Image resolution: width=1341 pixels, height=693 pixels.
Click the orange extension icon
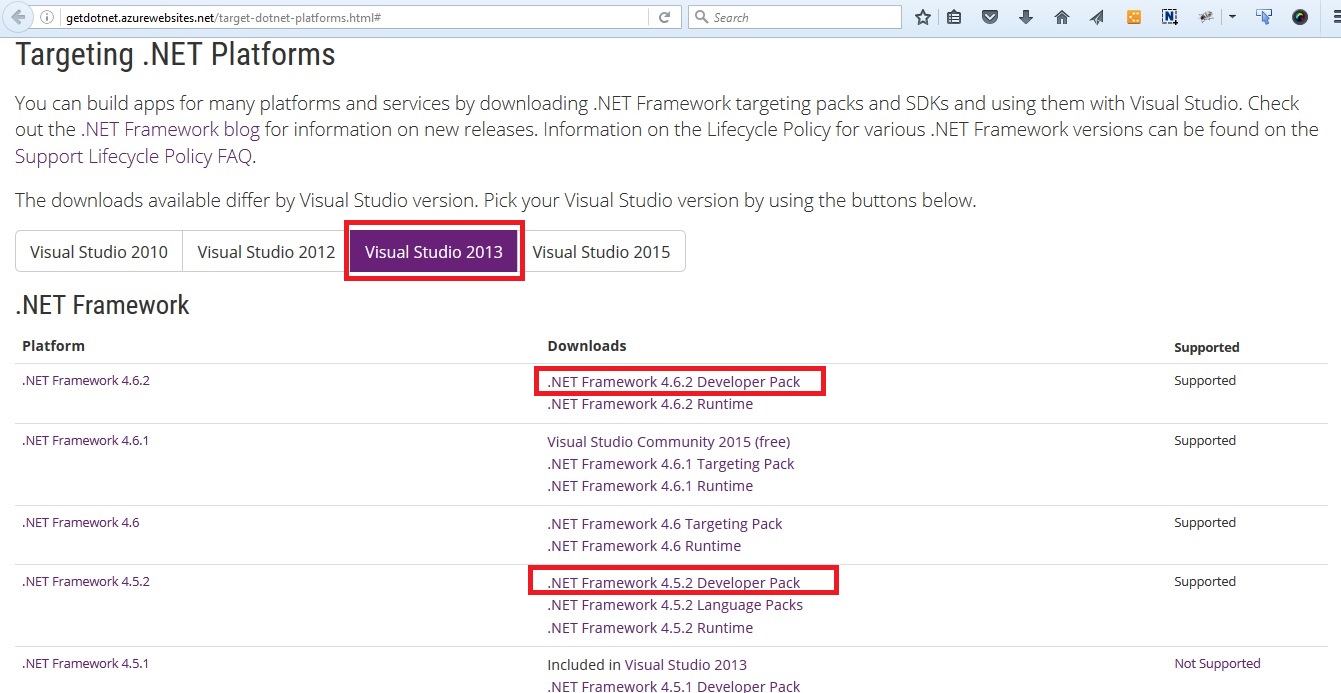coord(1134,17)
